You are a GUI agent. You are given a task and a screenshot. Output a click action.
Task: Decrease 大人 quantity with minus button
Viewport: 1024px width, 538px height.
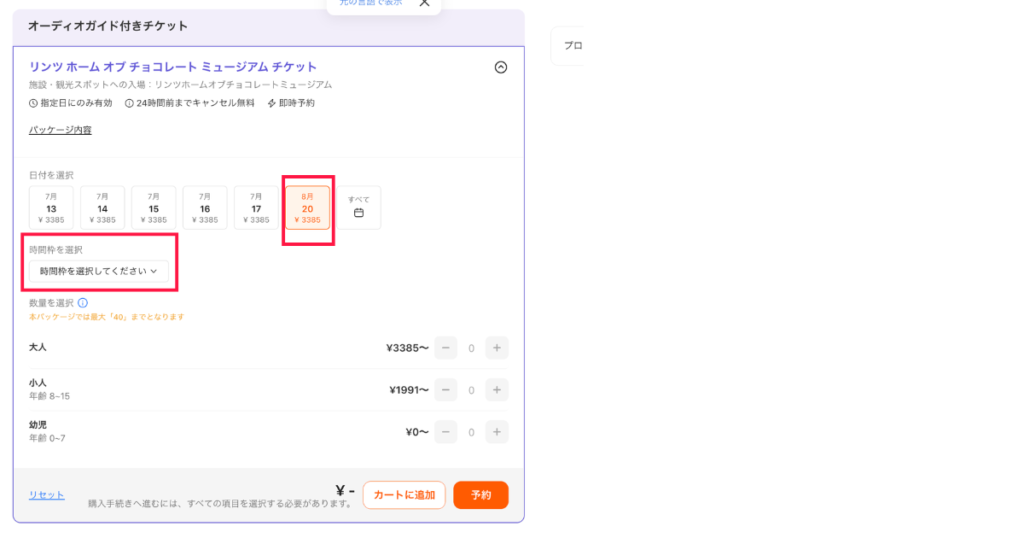point(446,348)
